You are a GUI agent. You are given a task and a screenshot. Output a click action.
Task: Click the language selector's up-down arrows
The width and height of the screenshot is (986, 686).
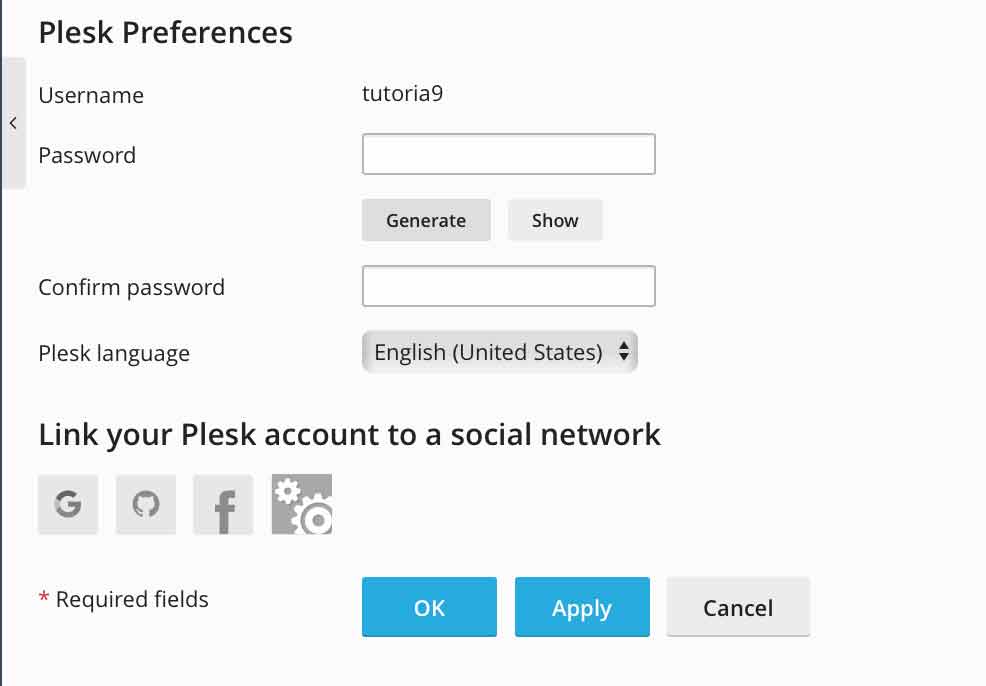[x=625, y=352]
